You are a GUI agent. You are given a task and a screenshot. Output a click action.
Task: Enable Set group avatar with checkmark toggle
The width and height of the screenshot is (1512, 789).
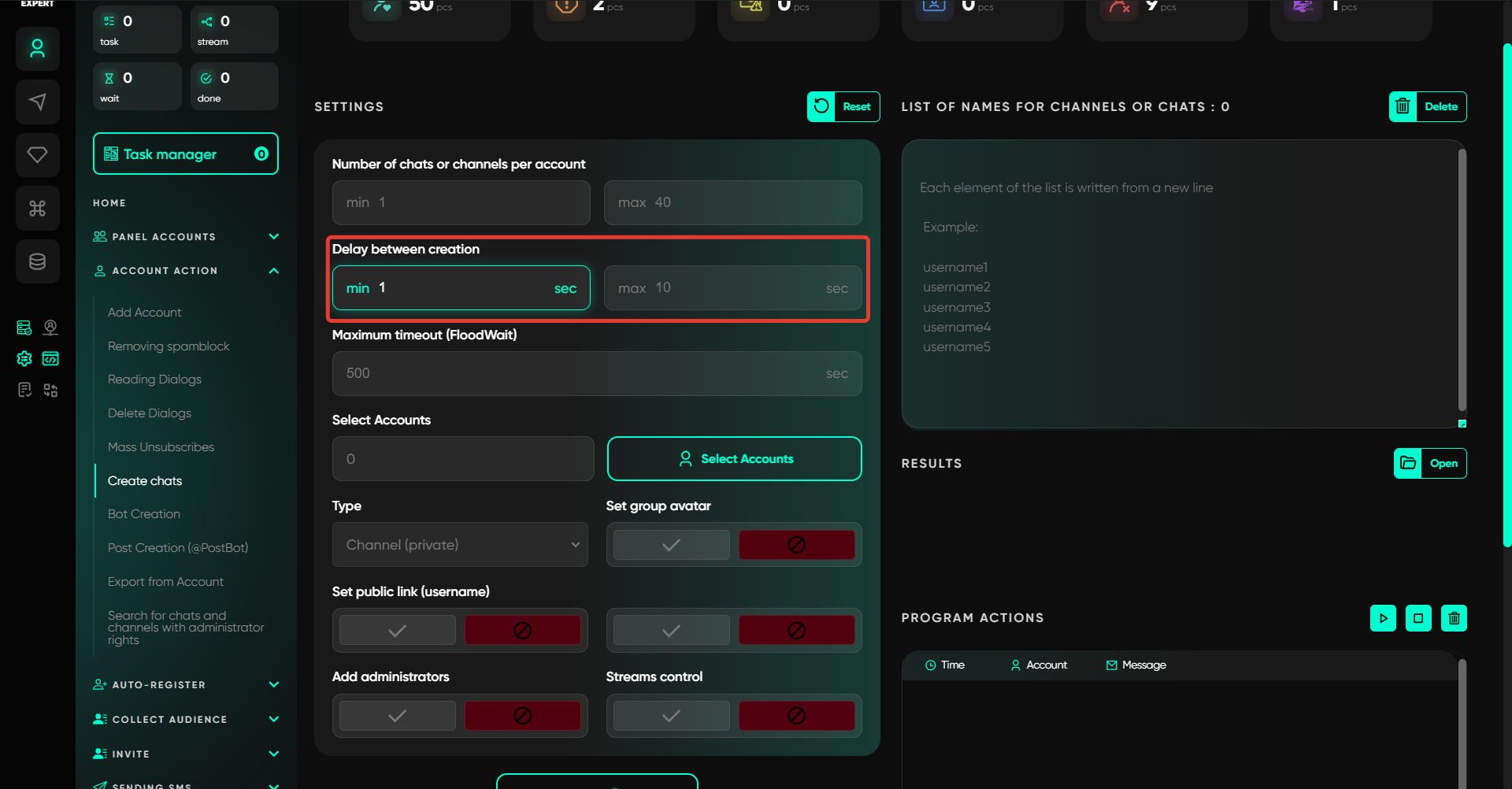point(671,545)
